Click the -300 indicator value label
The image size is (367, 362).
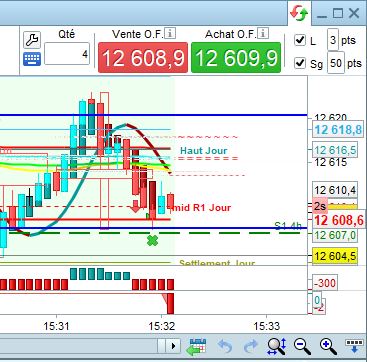[x=325, y=283]
